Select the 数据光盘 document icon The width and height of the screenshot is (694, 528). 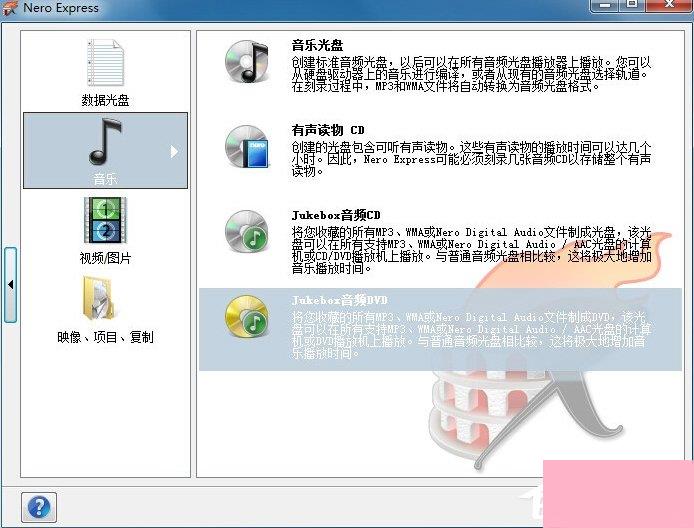pyautogui.click(x=105, y=62)
